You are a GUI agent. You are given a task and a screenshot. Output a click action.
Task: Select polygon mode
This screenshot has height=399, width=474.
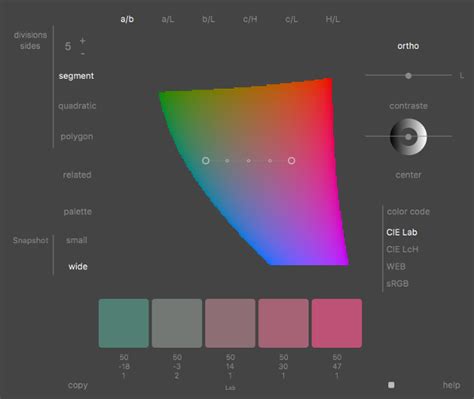click(77, 136)
